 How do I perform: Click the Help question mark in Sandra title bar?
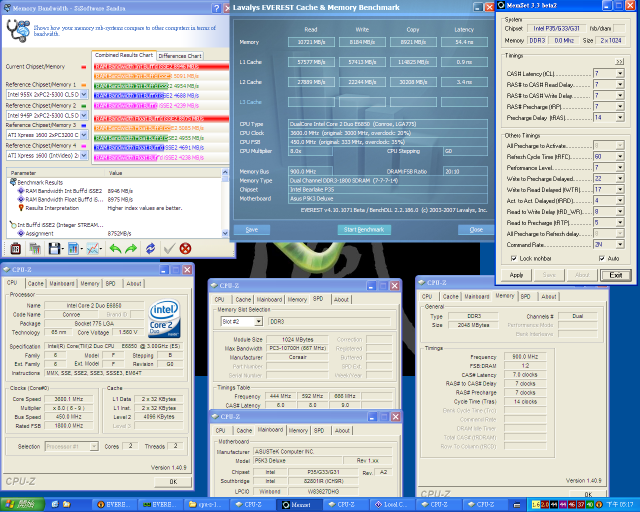(x=216, y=8)
